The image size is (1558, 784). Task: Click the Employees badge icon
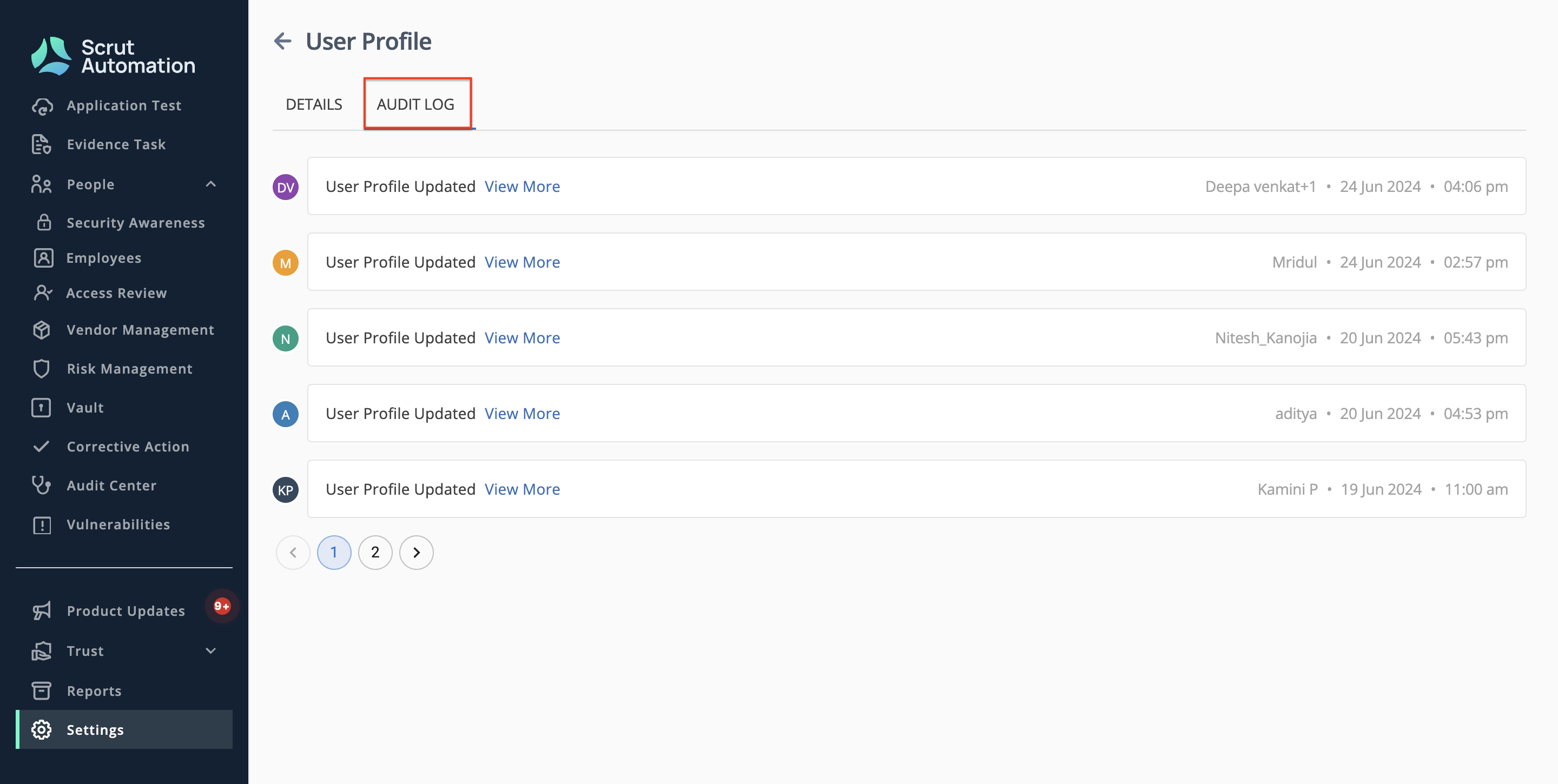point(43,258)
